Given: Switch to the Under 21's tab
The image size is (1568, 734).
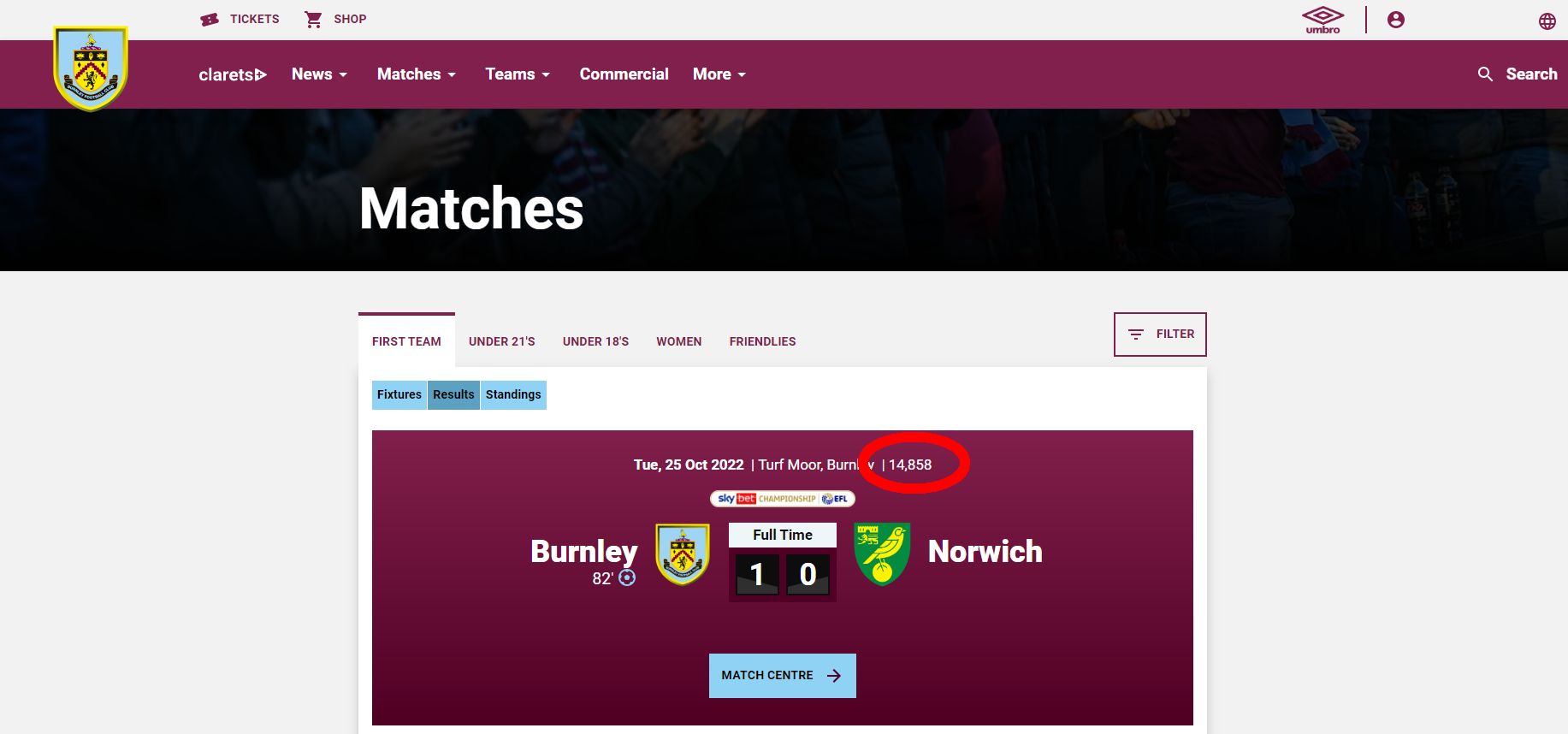Looking at the screenshot, I should point(502,341).
